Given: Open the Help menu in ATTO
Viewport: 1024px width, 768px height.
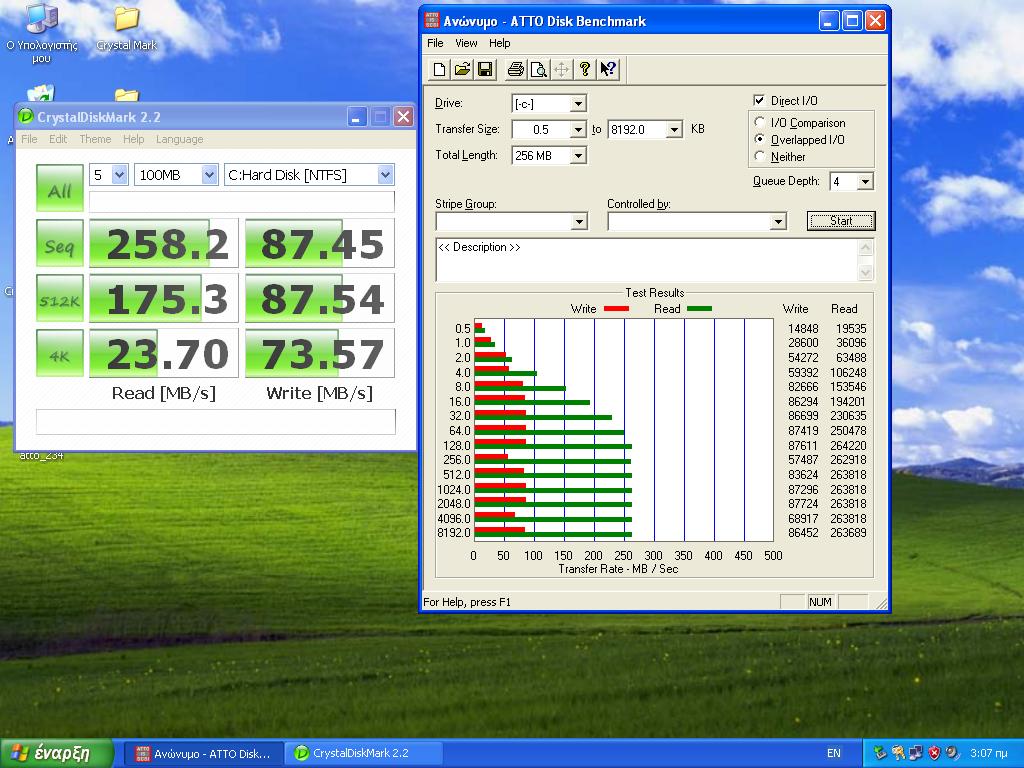Looking at the screenshot, I should pos(500,43).
